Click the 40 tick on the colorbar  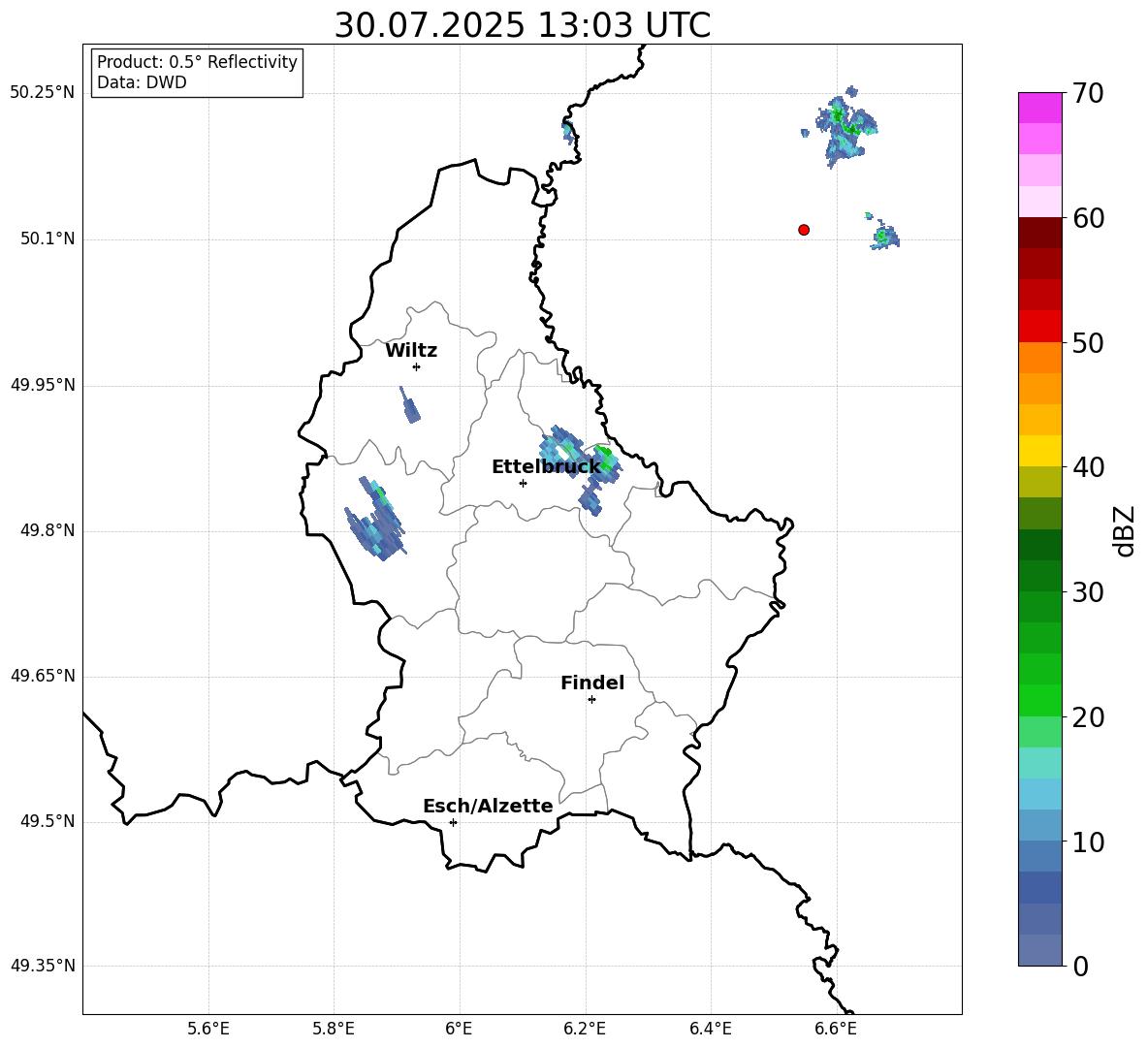(1088, 467)
